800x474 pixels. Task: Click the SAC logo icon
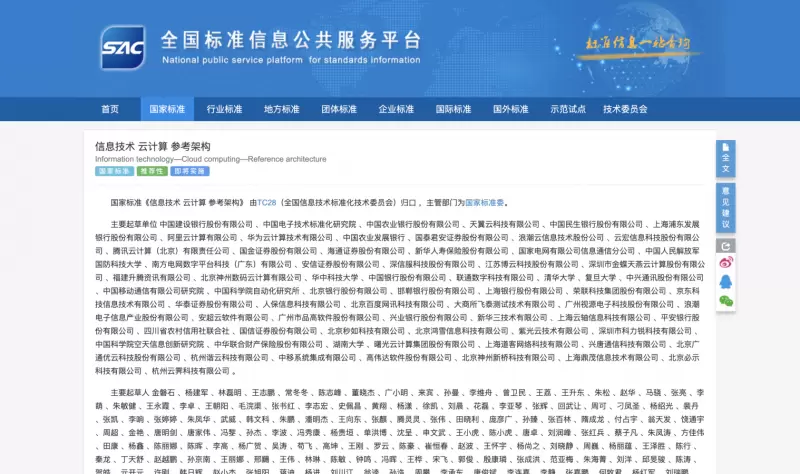[123, 46]
